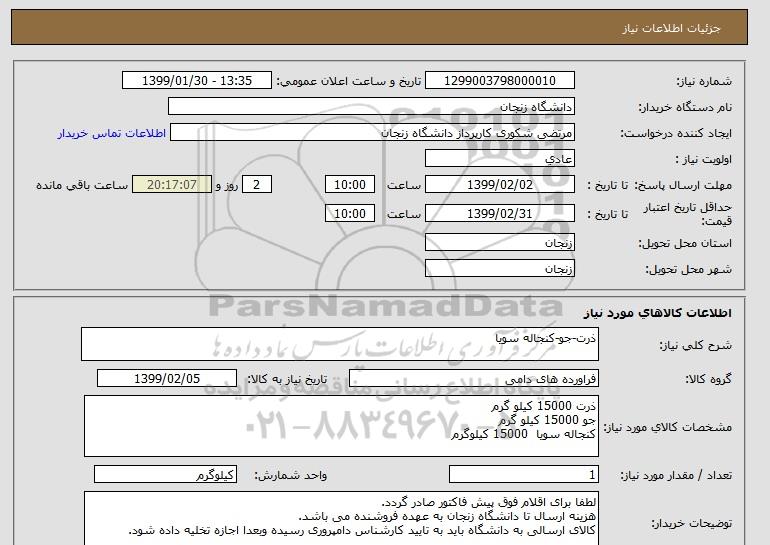770x545 pixels.
Task: Select spec line جو 15000 کیلو گرم
Action: click(547, 420)
